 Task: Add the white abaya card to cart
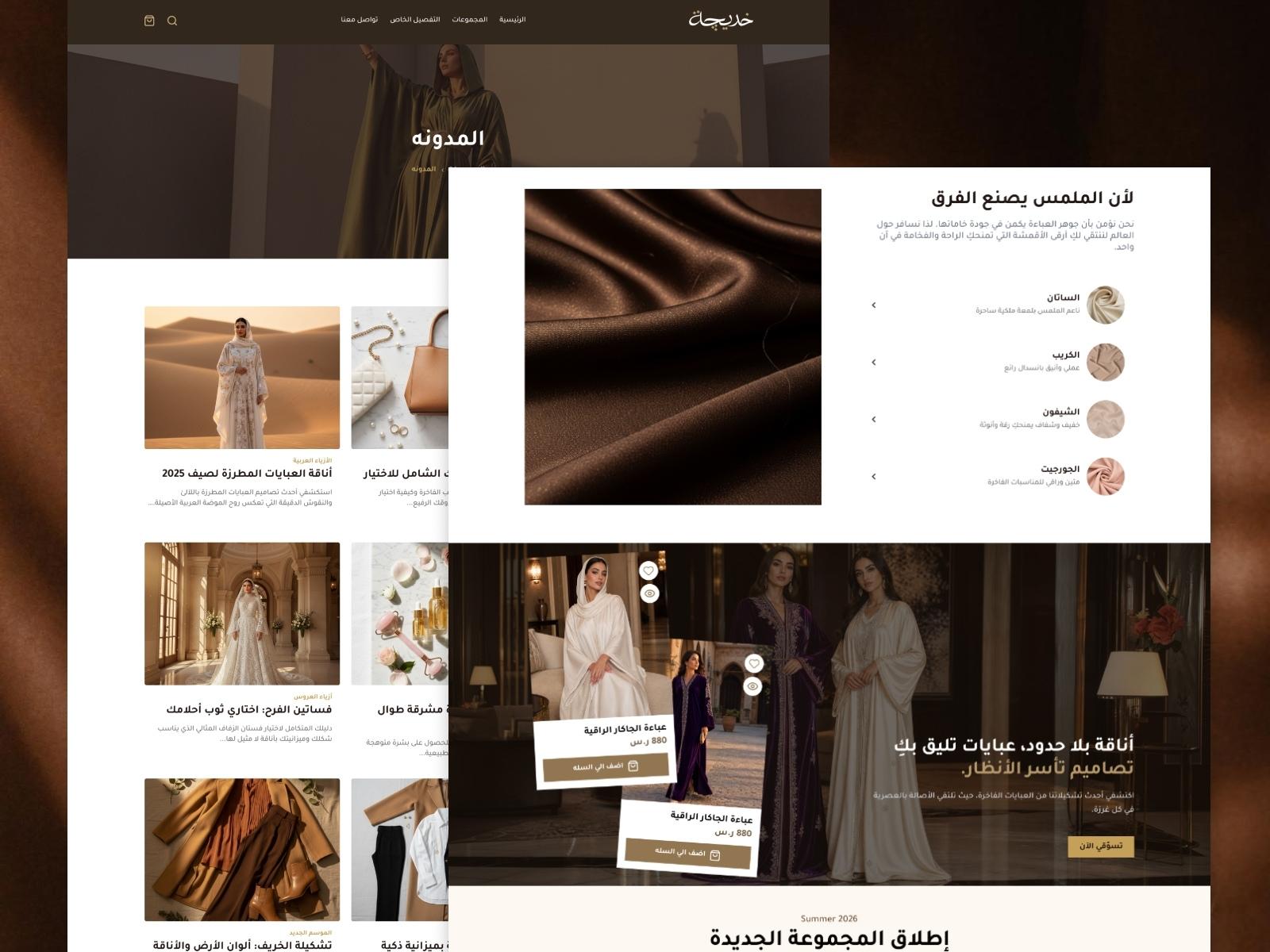pos(606,766)
